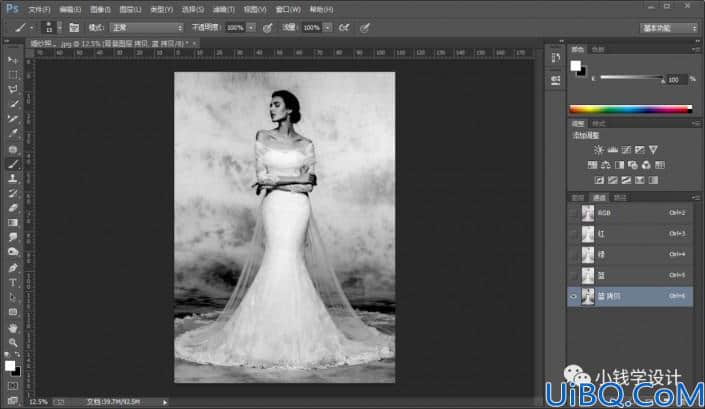The image size is (705, 409).
Task: Show the Green (绿) channel visibility
Action: (573, 254)
